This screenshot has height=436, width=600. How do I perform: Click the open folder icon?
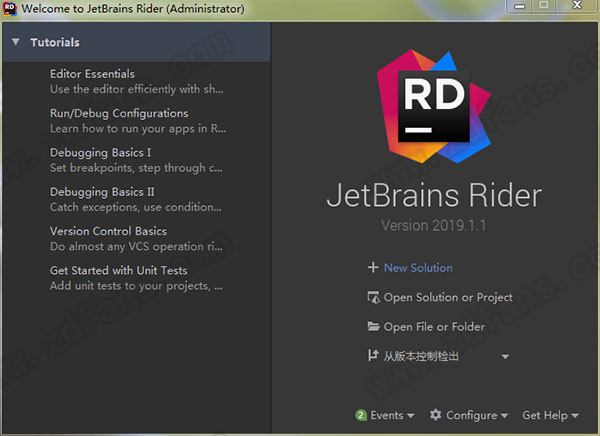point(373,327)
